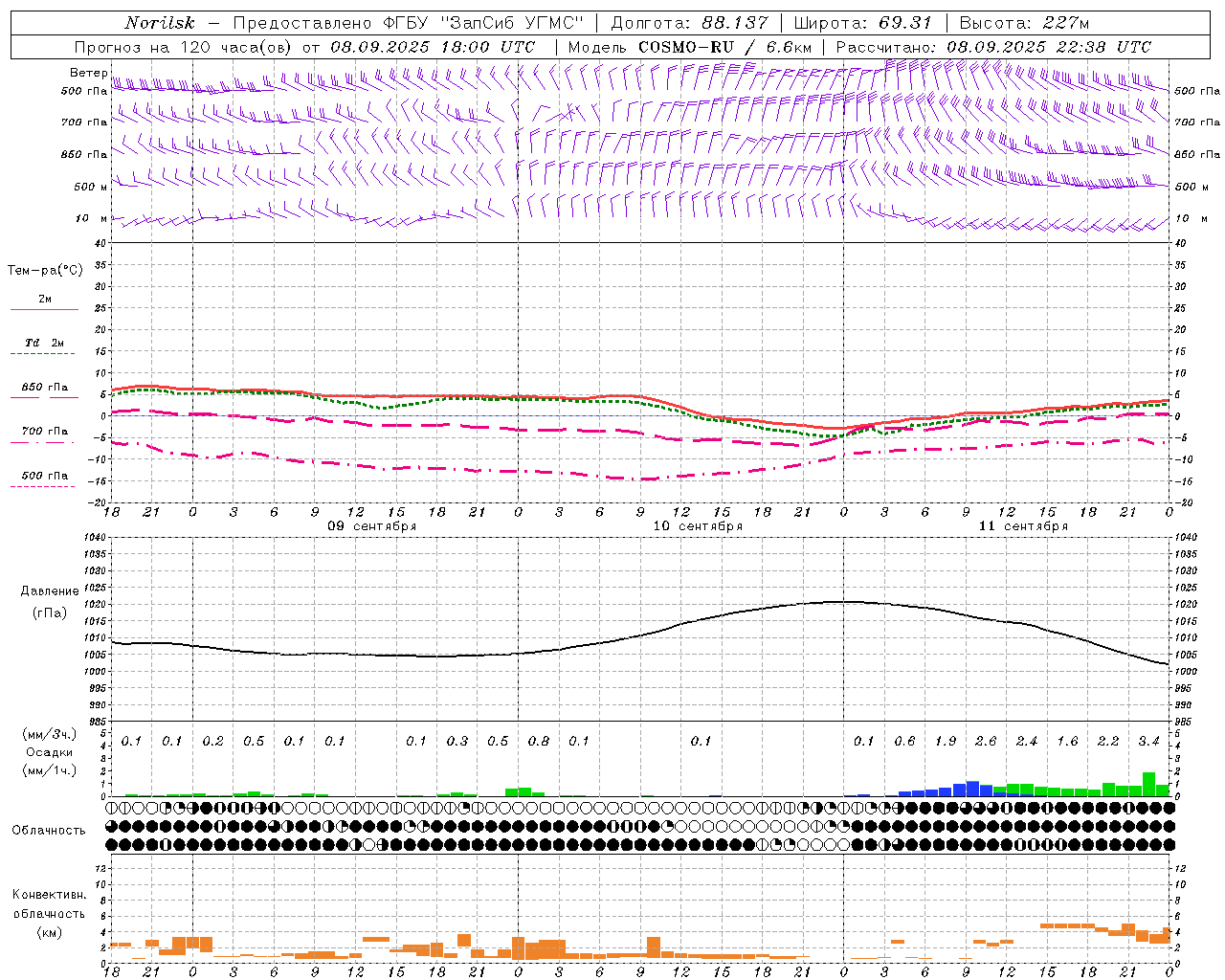Click the green dashed Td legend line
Image resolution: width=1225 pixels, height=980 pixels.
[x=44, y=354]
